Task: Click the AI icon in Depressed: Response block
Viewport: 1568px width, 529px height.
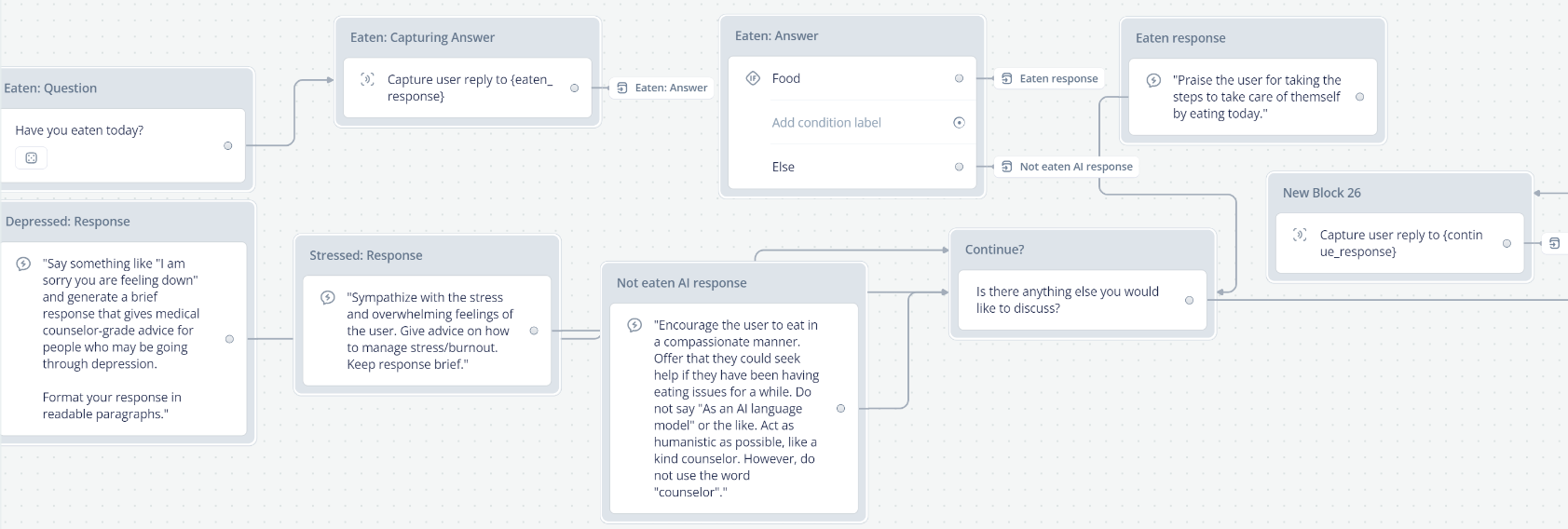Action: [x=24, y=264]
